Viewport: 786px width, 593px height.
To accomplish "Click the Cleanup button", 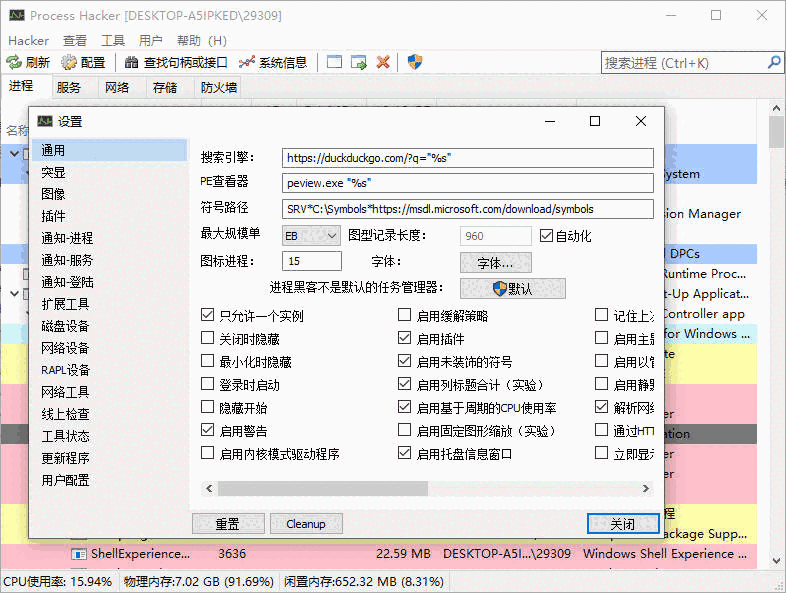I will coord(306,524).
